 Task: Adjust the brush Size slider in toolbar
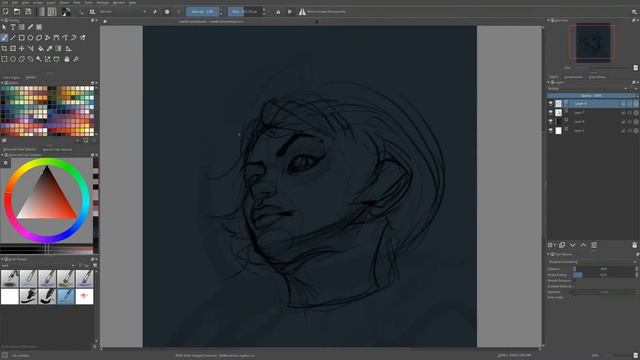244,12
